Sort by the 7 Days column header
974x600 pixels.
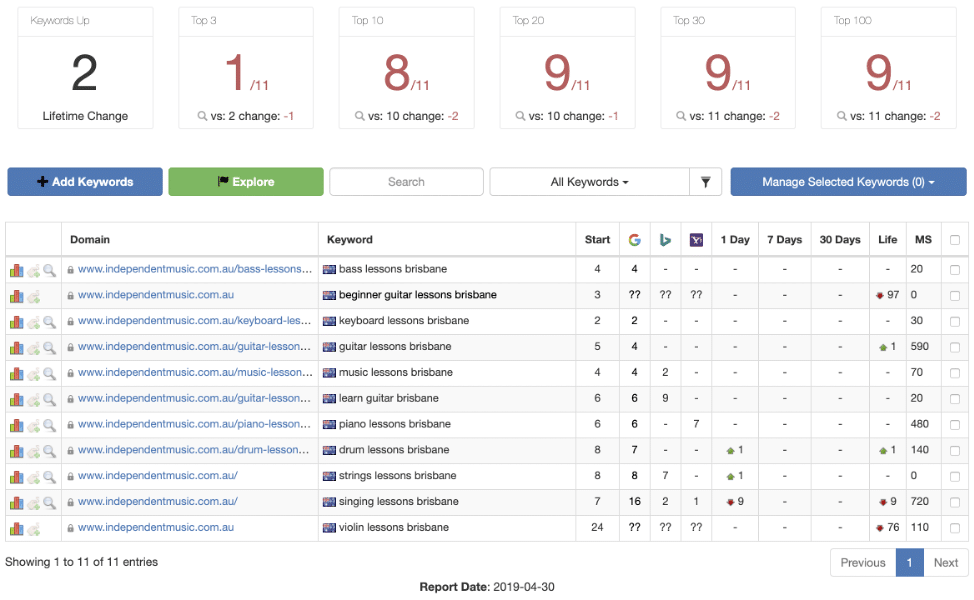point(784,240)
